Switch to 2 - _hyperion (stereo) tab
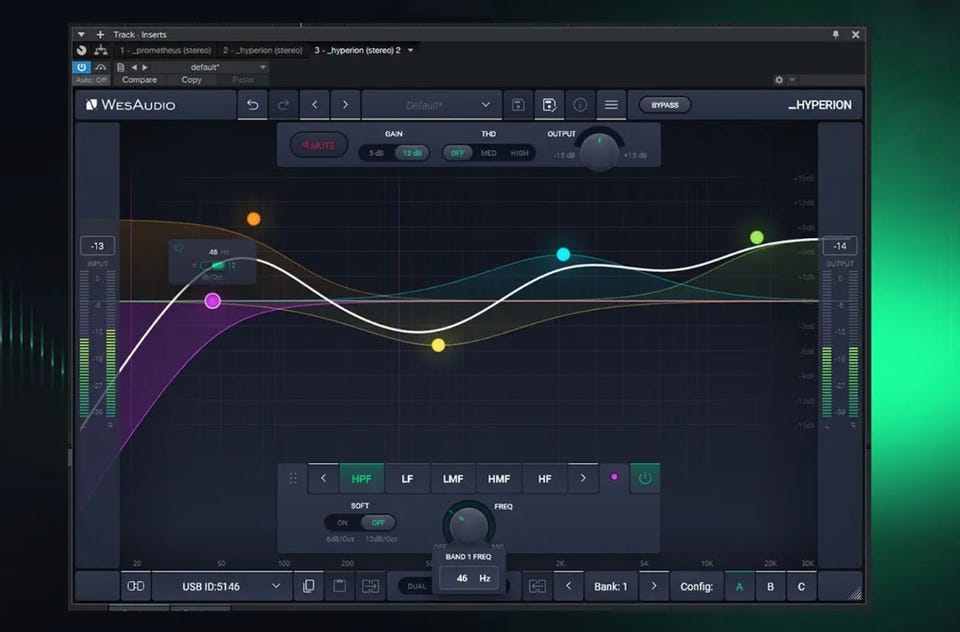The height and width of the screenshot is (632, 960). (x=263, y=50)
